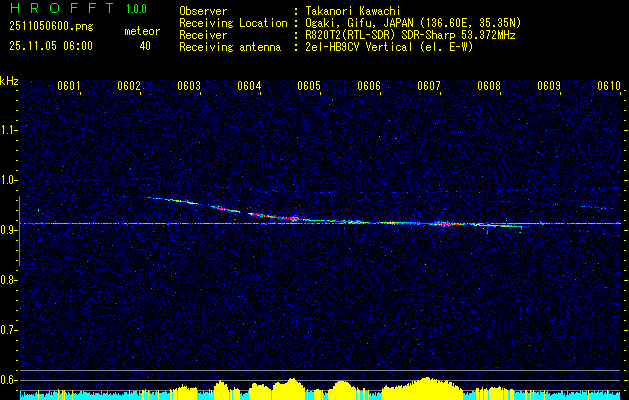Screen dimensions: 629x400
Task: Click the 25.11.05 06:00 date stamp
Action: click(x=50, y=45)
